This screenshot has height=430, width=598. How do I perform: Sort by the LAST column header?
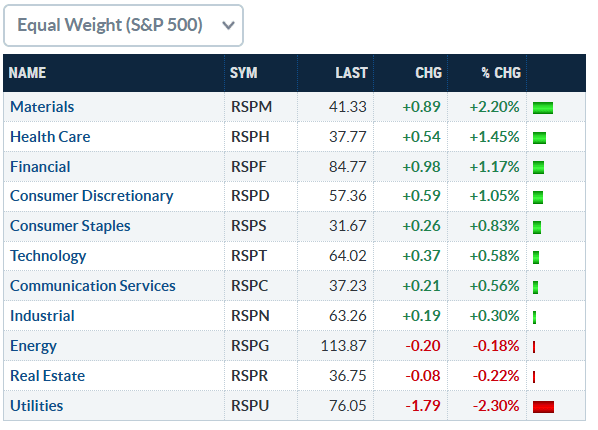click(x=351, y=73)
